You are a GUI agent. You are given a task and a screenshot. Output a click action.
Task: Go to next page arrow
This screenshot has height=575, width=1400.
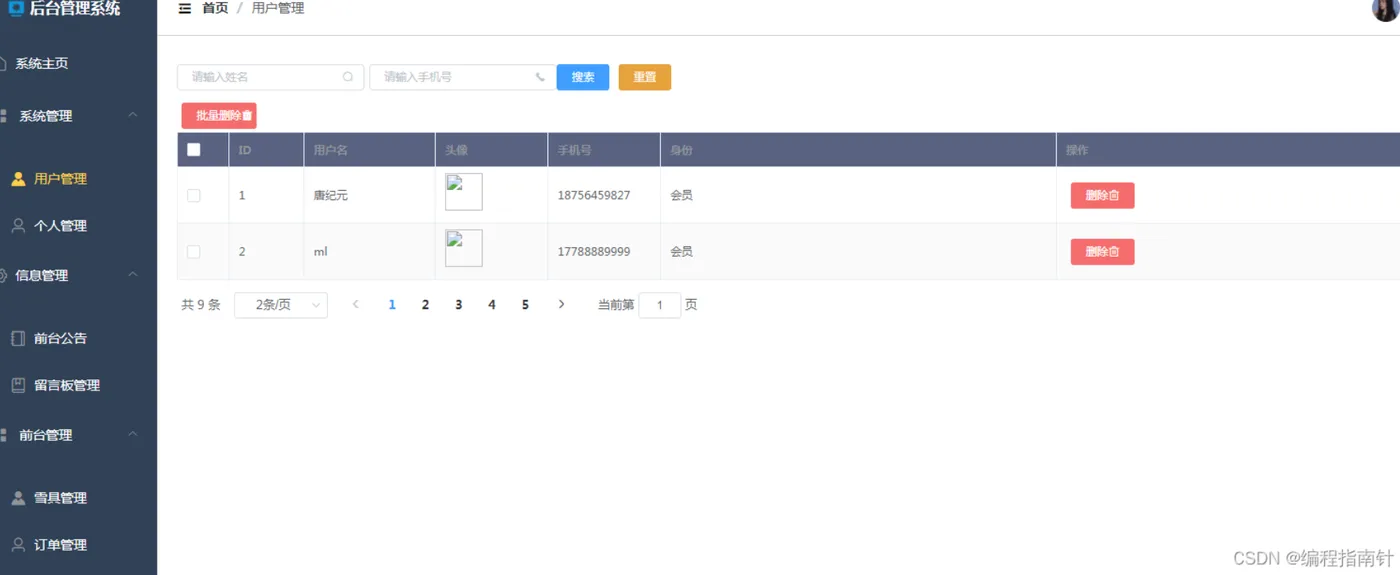pos(561,305)
